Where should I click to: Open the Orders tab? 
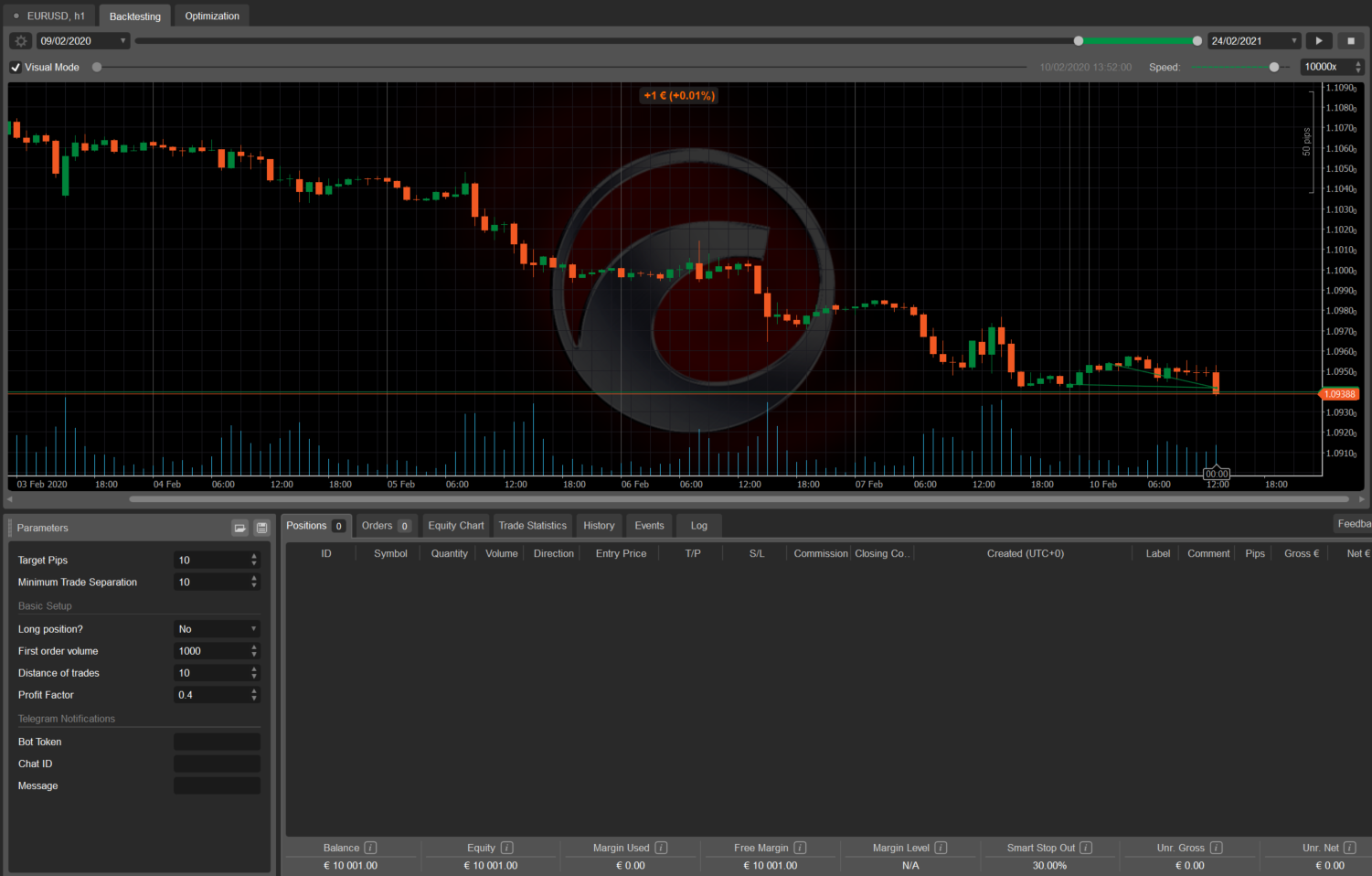385,526
